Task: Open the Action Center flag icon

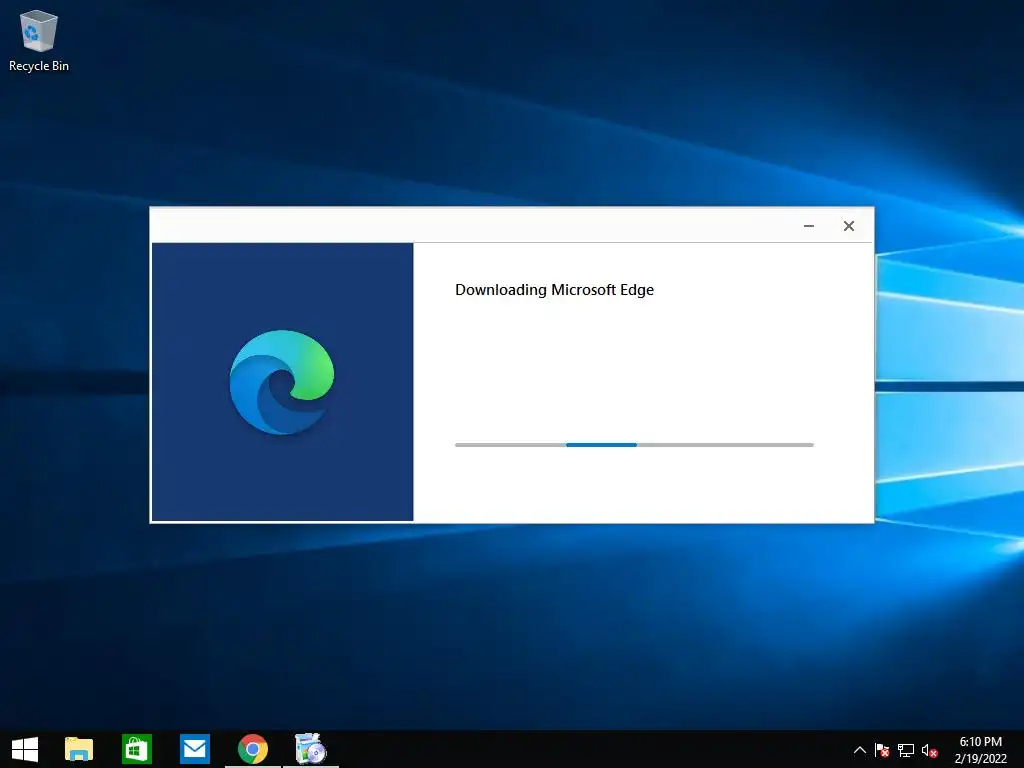Action: 882,750
